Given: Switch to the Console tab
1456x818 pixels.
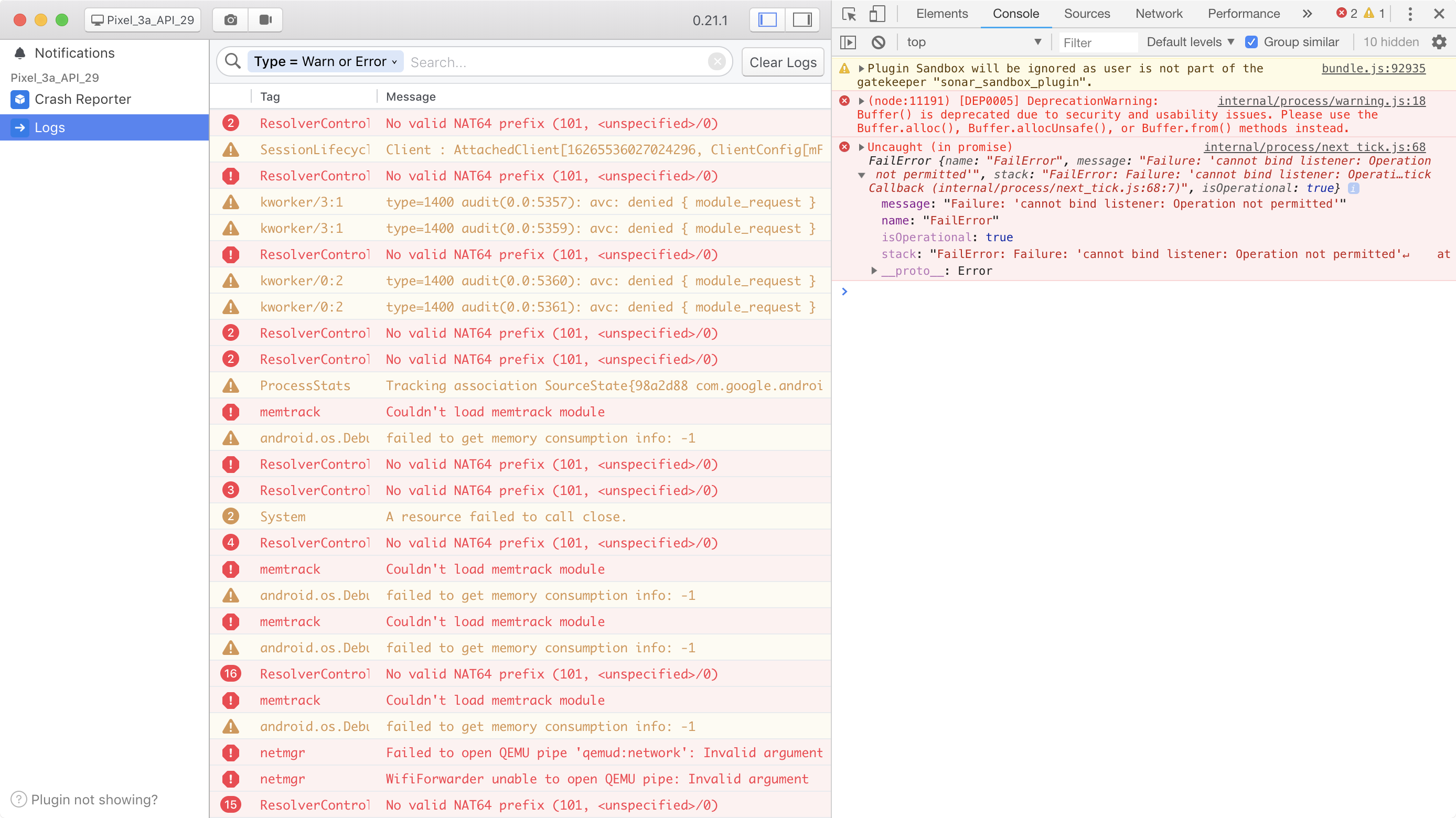Looking at the screenshot, I should pos(1016,14).
